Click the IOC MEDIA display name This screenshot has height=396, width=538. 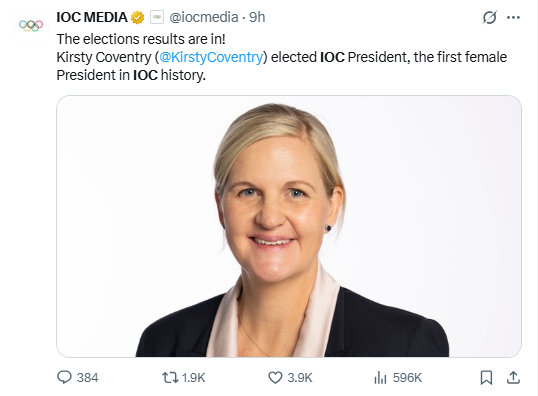[x=92, y=17]
